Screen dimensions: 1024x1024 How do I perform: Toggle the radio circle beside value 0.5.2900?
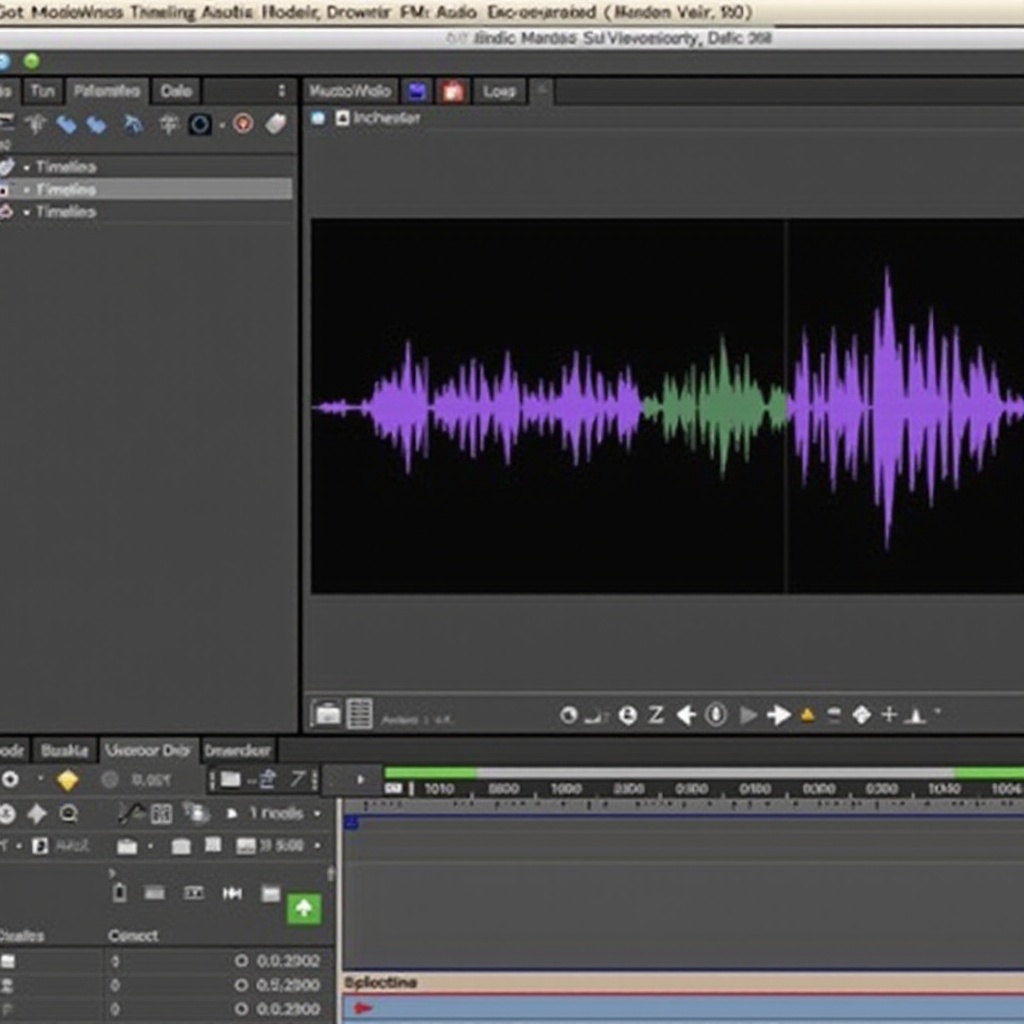241,985
